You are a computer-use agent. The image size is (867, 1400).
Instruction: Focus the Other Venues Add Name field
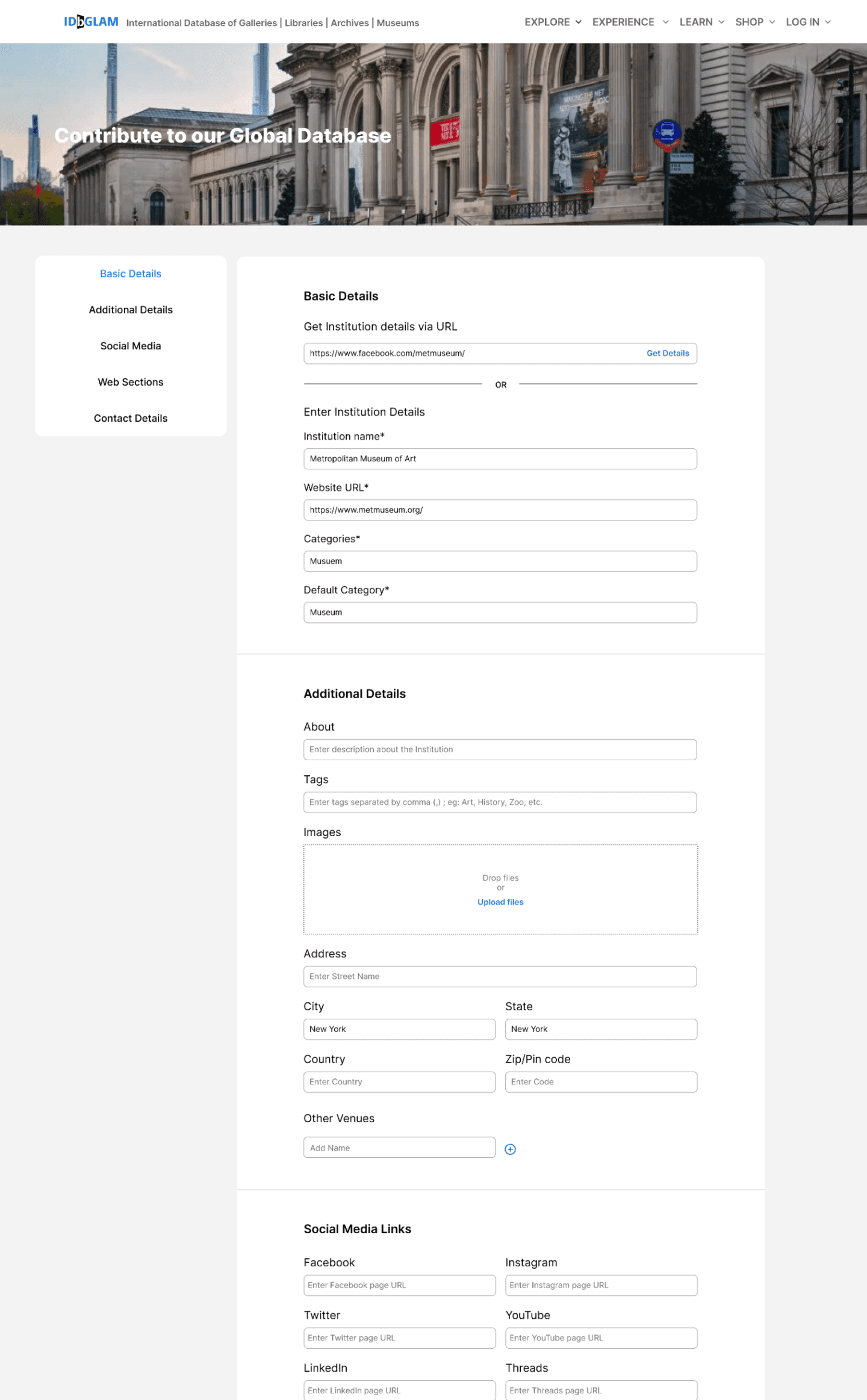click(x=399, y=1148)
